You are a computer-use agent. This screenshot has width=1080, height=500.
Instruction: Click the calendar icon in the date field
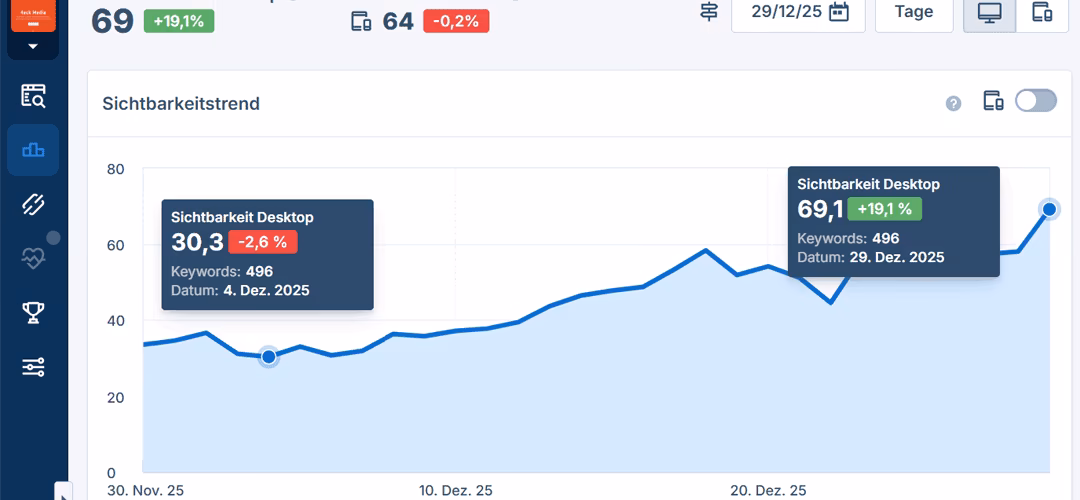[839, 12]
